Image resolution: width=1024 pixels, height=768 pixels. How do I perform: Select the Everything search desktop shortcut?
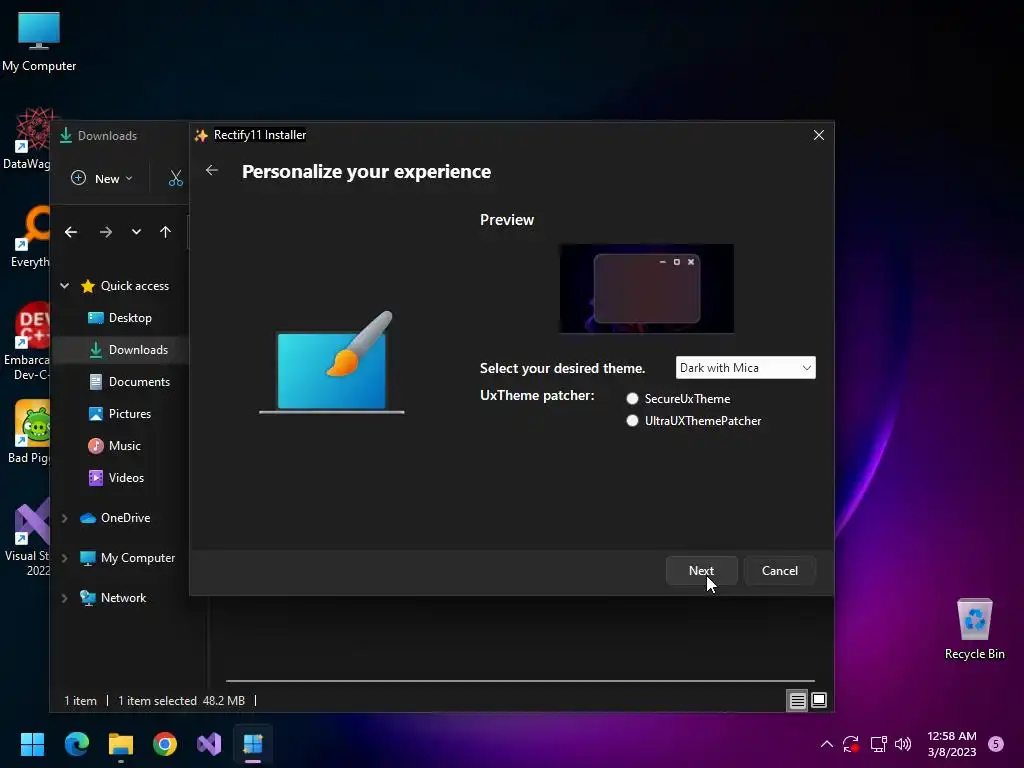click(x=29, y=237)
